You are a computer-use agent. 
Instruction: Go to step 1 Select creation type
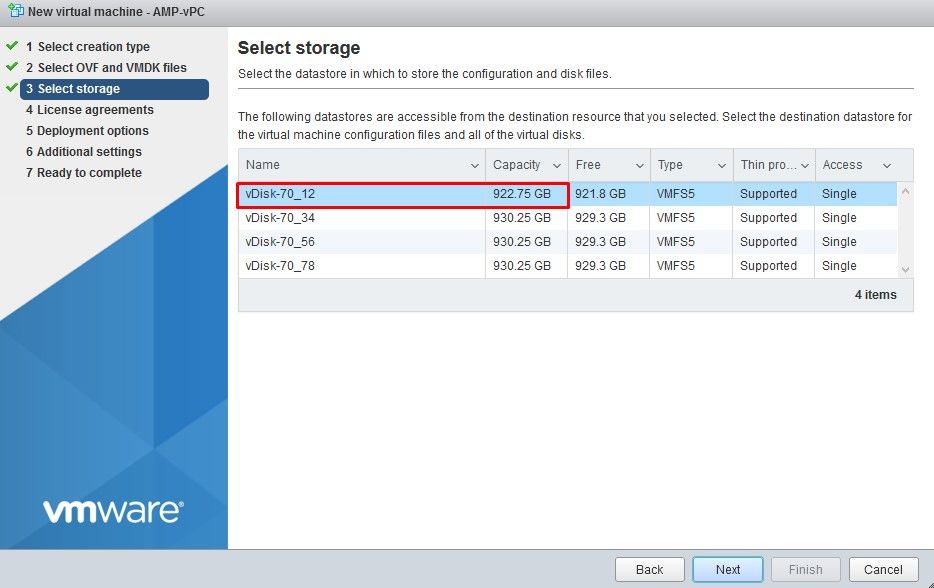(88, 46)
